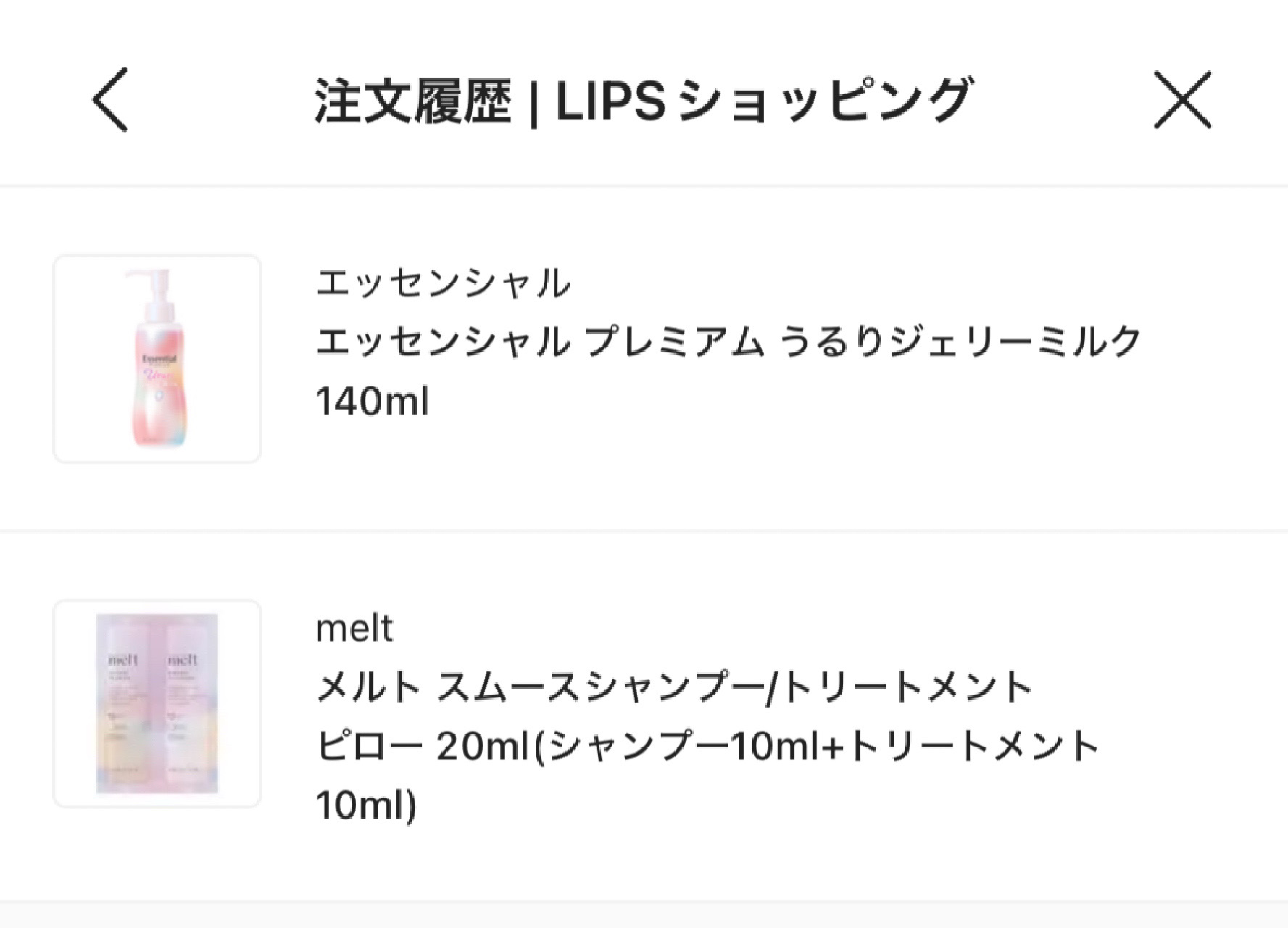
Task: Click the right melt sachet in thumbnail
Action: point(184,703)
